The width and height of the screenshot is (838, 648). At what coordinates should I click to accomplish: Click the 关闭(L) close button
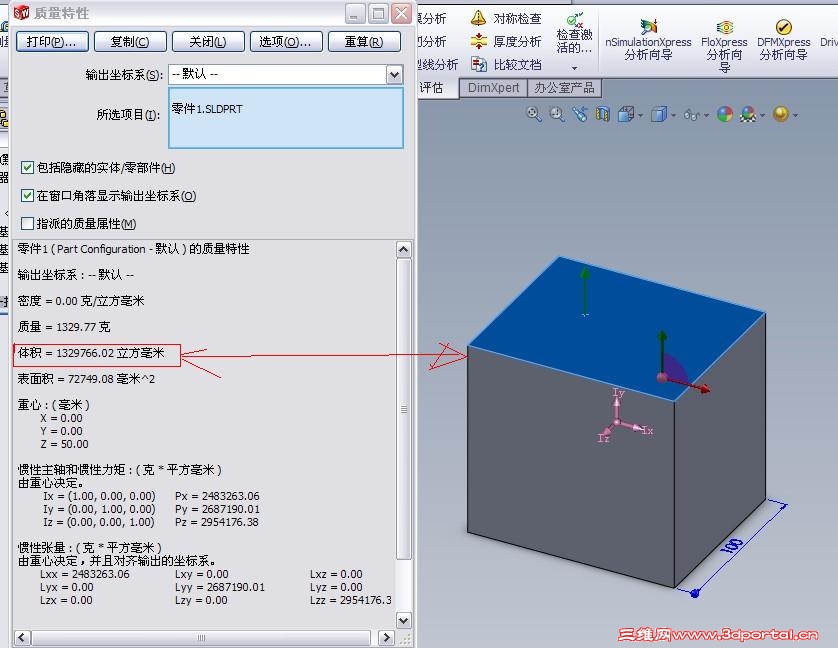click(208, 42)
